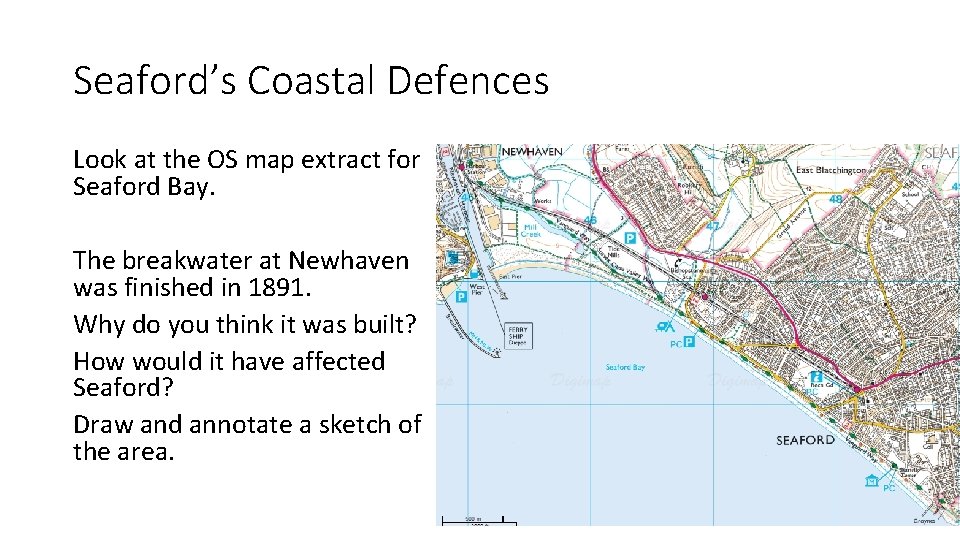Image resolution: width=960 pixels, height=540 pixels.
Task: Click the 'Martello Tower' map label
Action: click(x=908, y=472)
